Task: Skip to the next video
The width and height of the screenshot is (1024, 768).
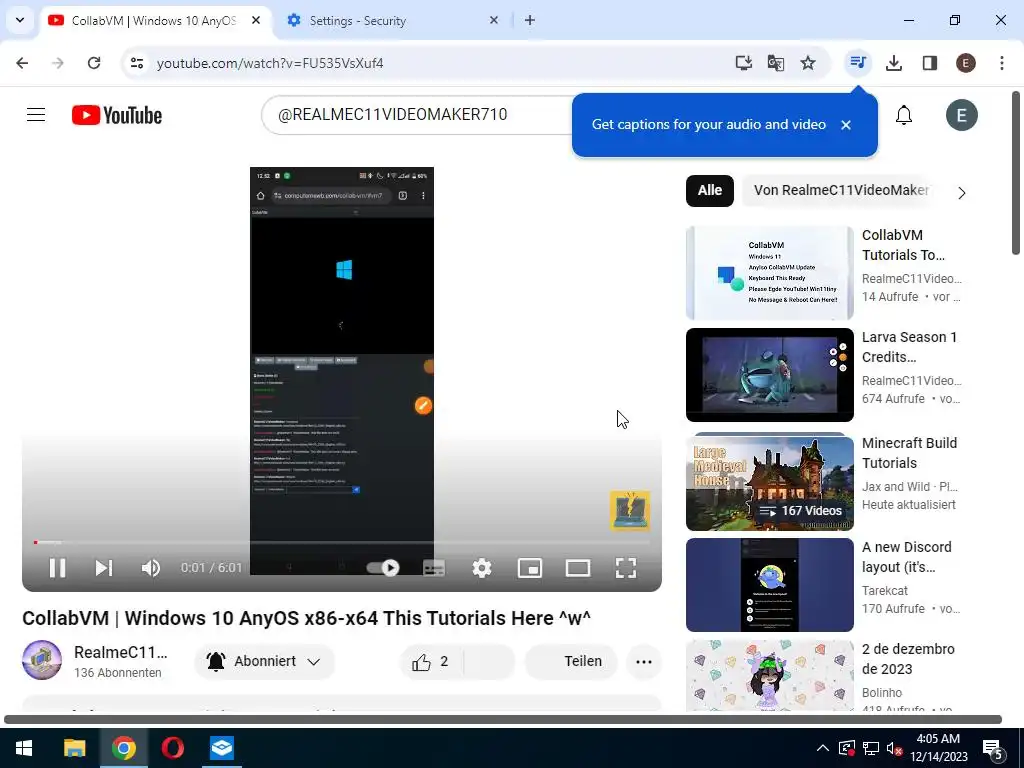Action: click(103, 568)
